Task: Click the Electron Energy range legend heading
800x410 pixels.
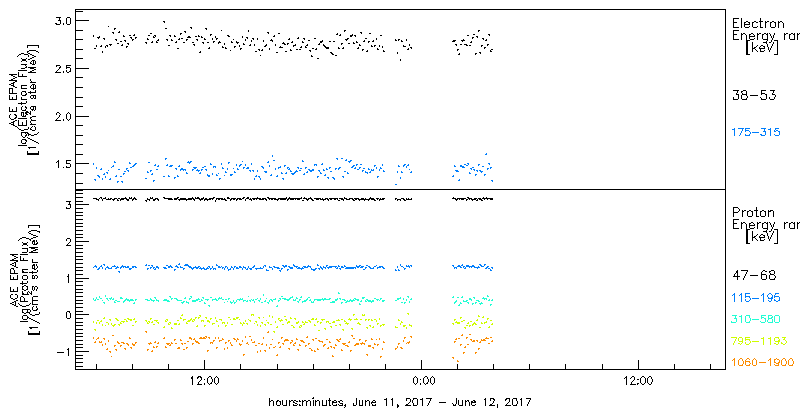Action: [766, 36]
